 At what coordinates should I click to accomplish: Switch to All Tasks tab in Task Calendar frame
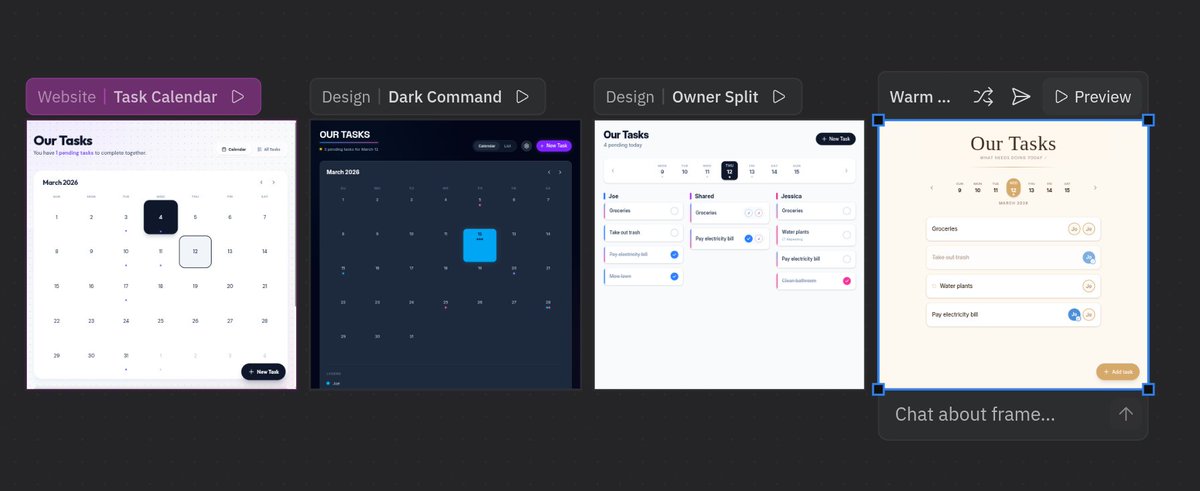pyautogui.click(x=269, y=149)
